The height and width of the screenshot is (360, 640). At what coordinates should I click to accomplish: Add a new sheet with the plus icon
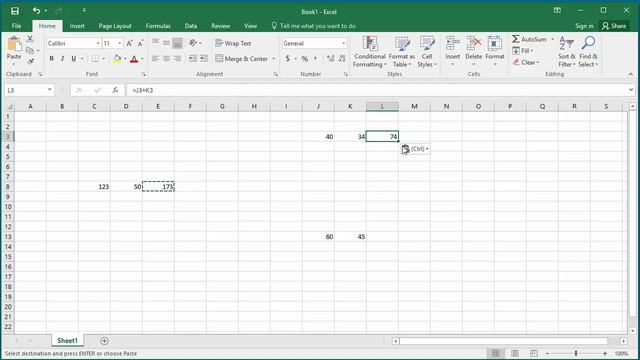tap(104, 341)
